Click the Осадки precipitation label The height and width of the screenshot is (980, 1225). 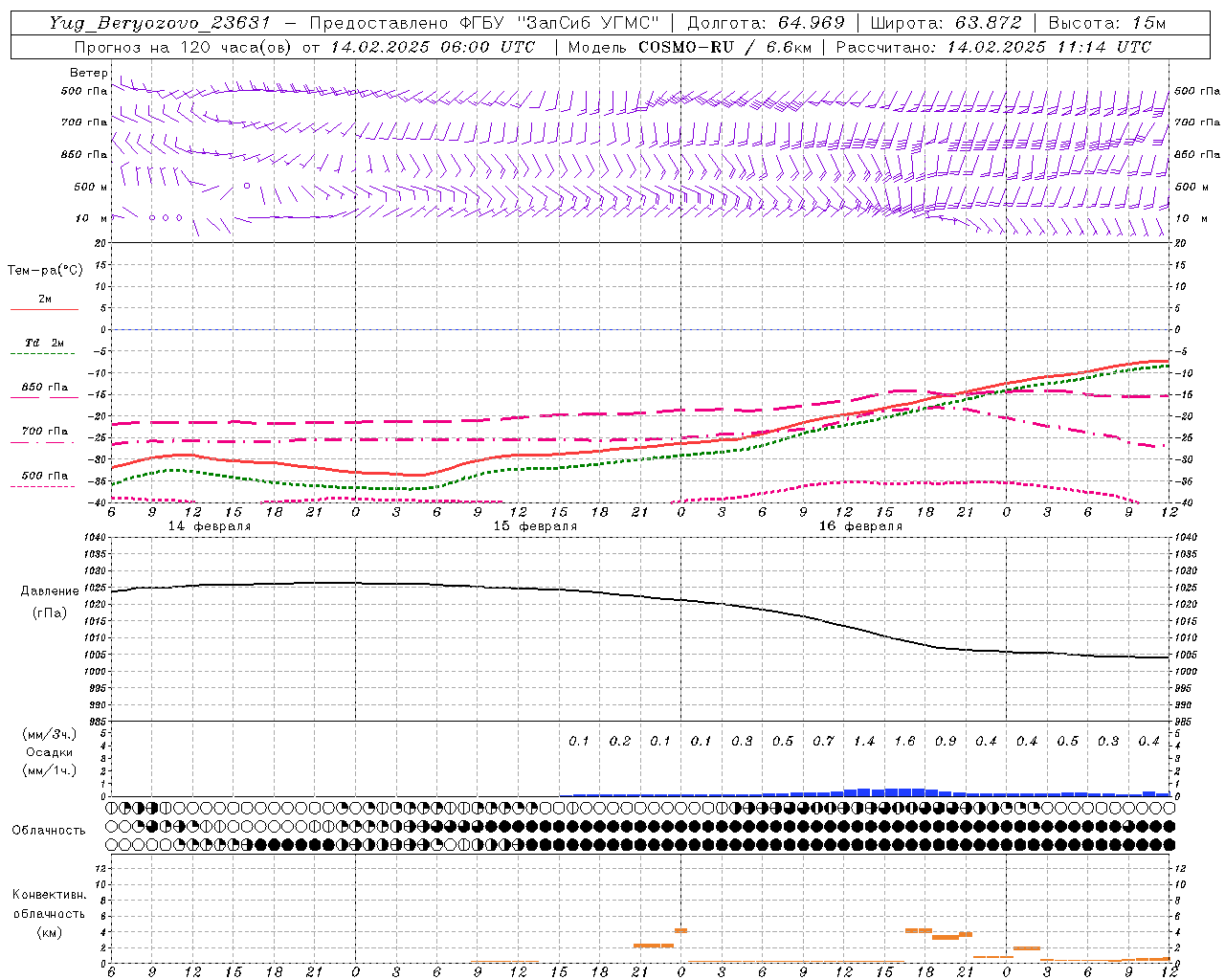pos(50,752)
